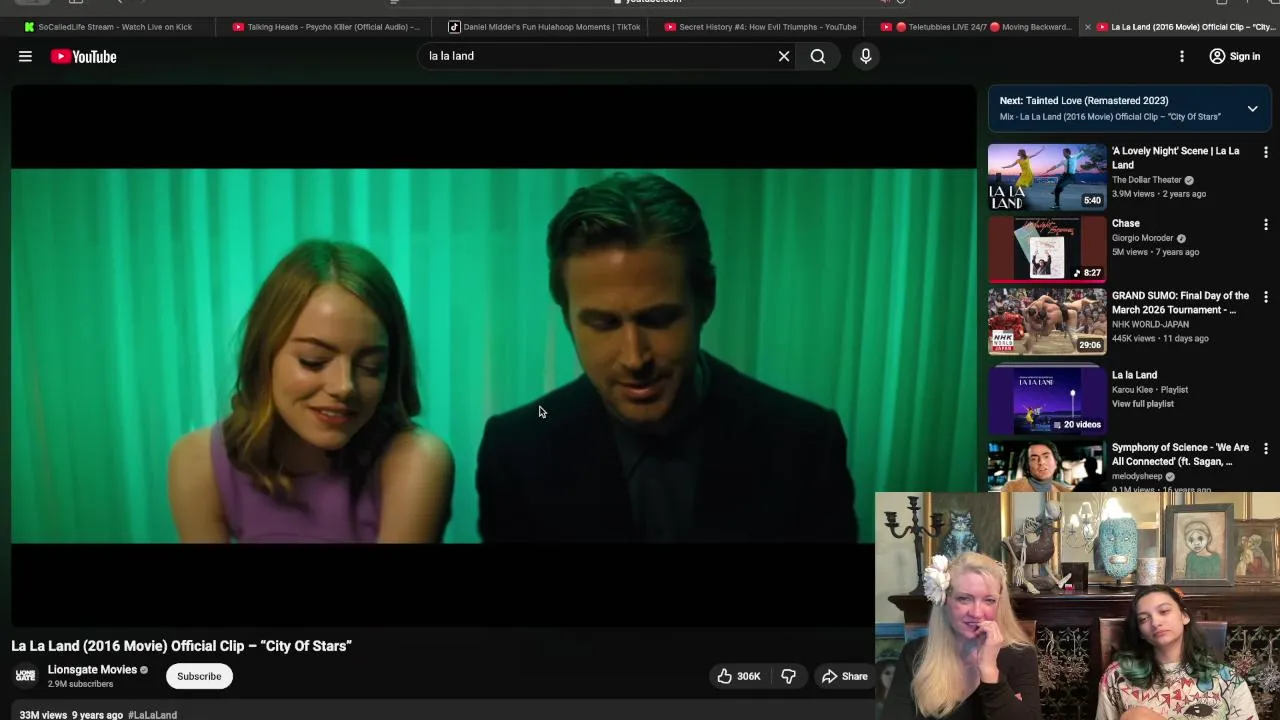Screen dimensions: 1280x720
Task: Open Giorgio Moroder channel name
Action: point(1143,238)
